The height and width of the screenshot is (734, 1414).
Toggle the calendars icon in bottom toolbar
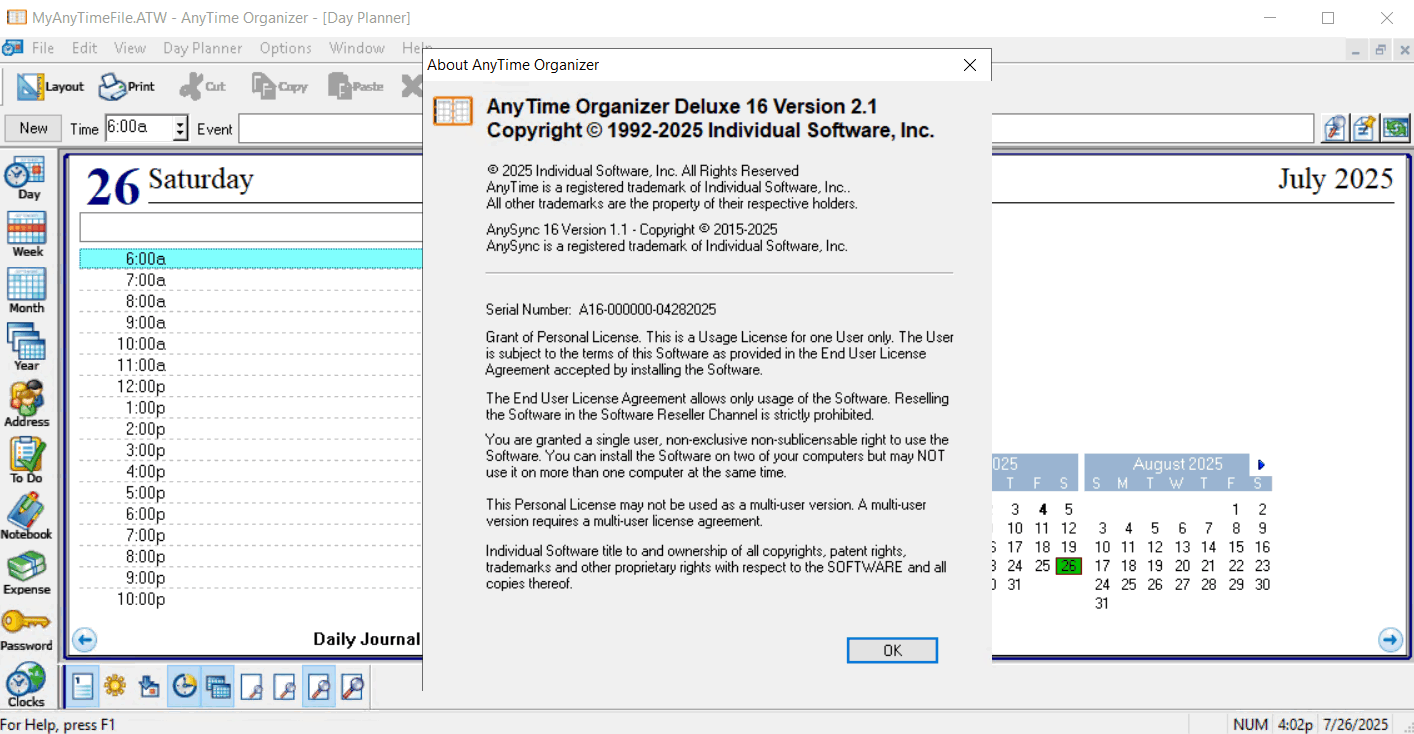218,687
